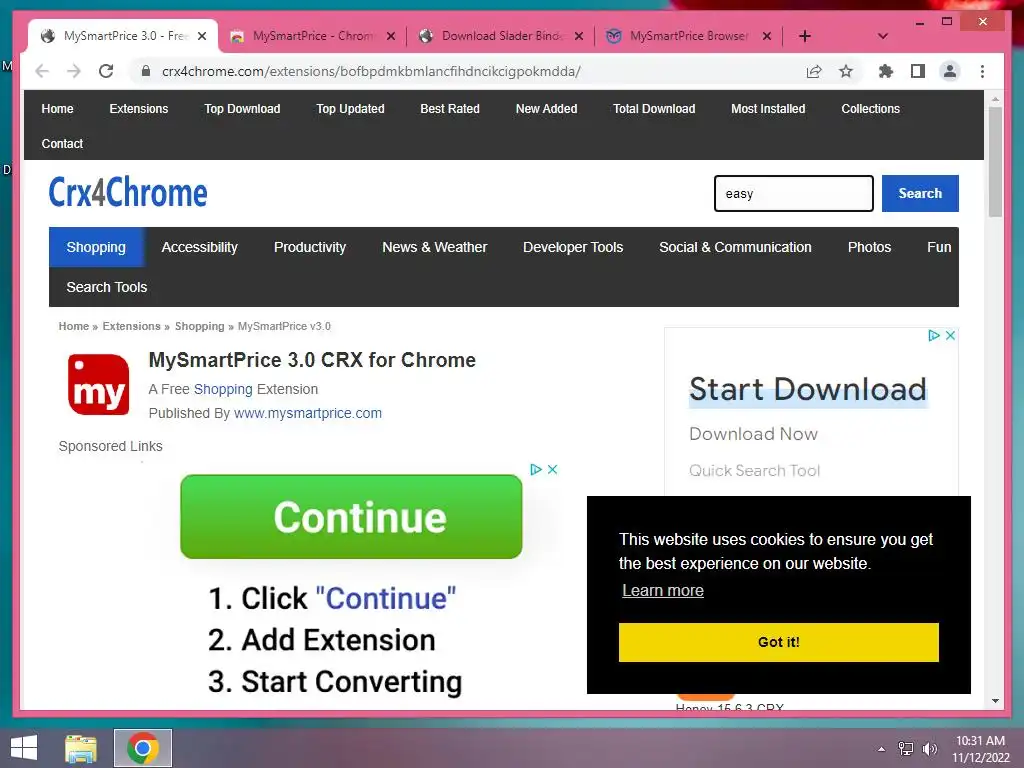1024x768 pixels.
Task: Close the 'MySmartPrice - Chrome' tab
Action: pyautogui.click(x=391, y=36)
